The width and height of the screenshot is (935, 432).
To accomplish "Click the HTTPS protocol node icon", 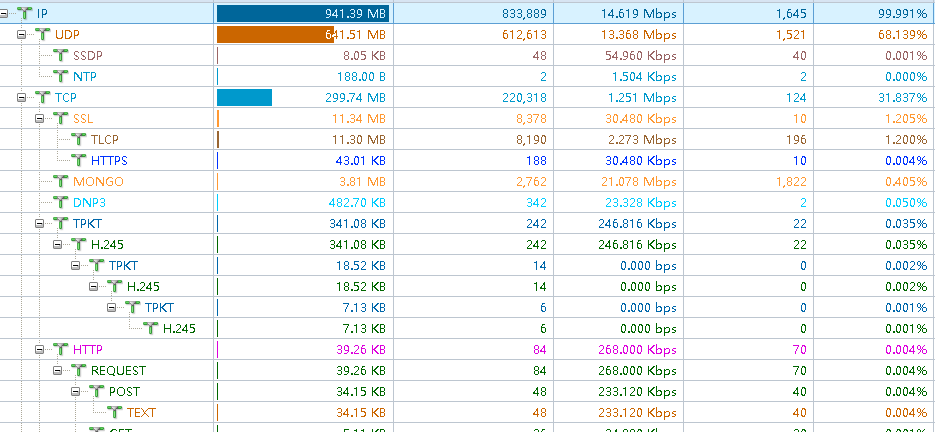I will (x=79, y=161).
